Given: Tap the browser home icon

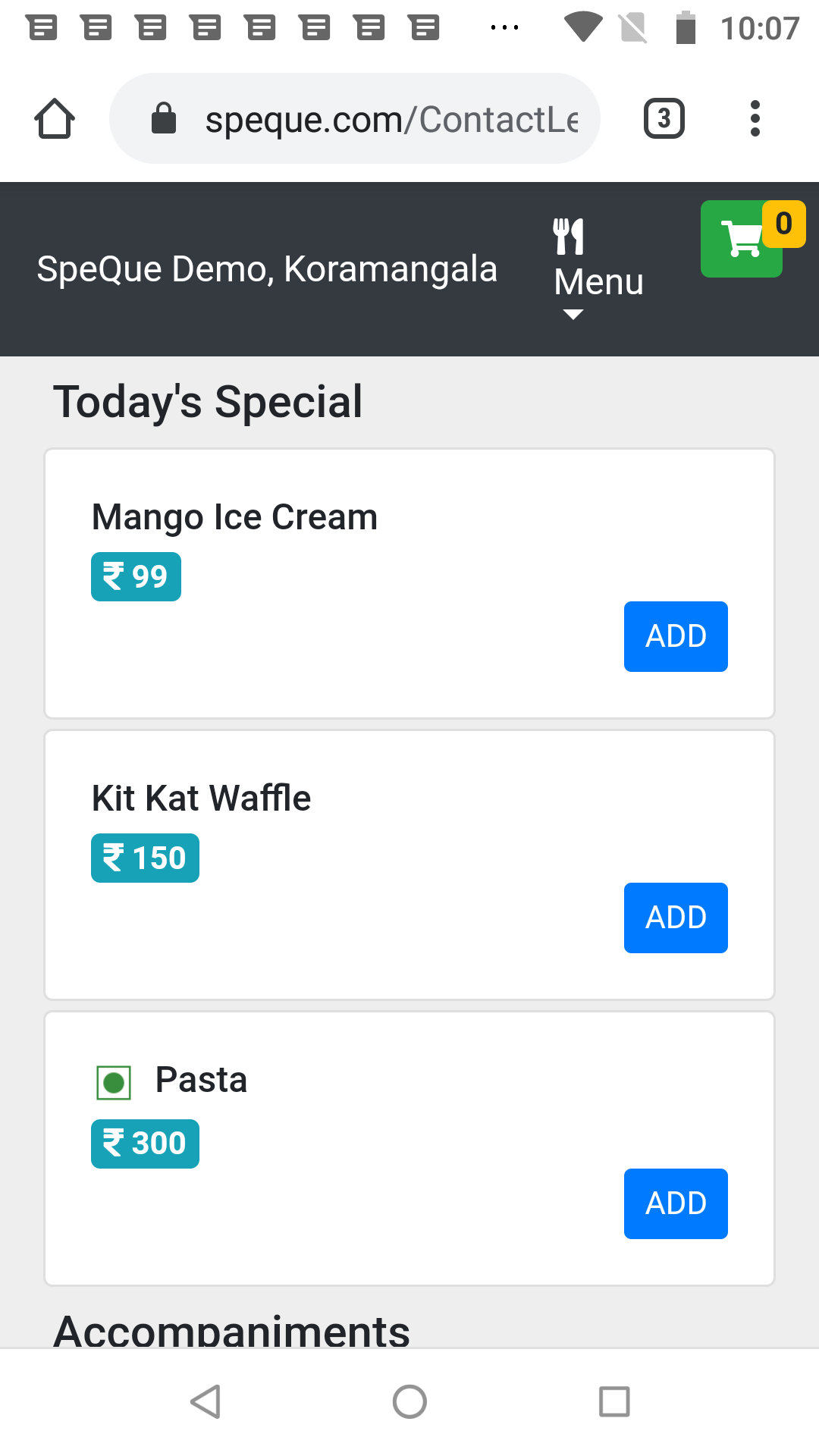Looking at the screenshot, I should [55, 119].
